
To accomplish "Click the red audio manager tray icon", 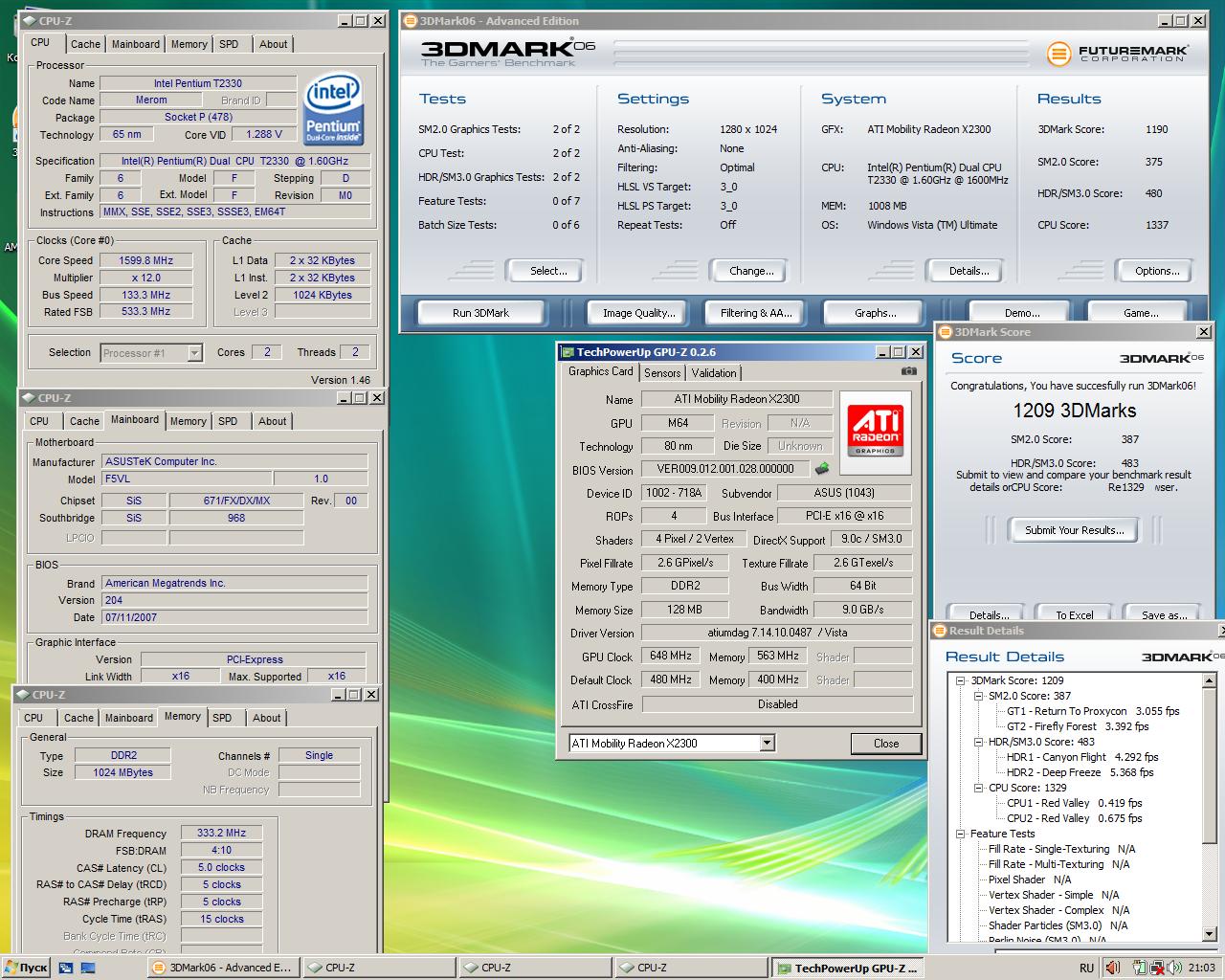I will (1112, 968).
